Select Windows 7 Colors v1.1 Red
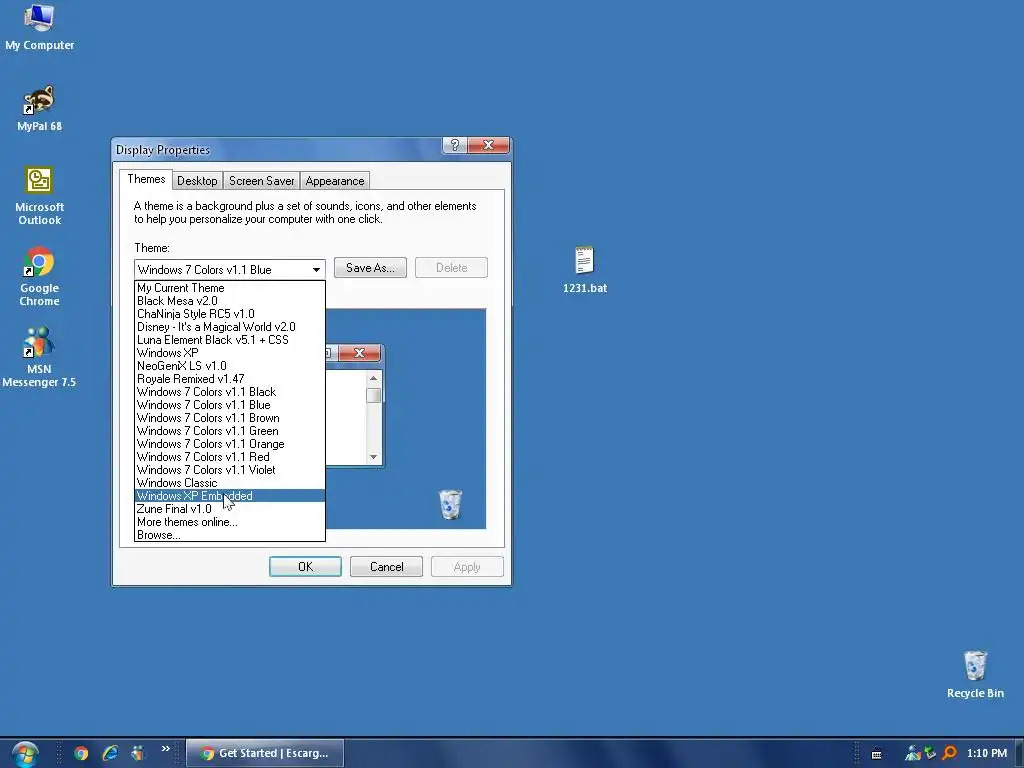This screenshot has width=1024, height=768. [229, 457]
